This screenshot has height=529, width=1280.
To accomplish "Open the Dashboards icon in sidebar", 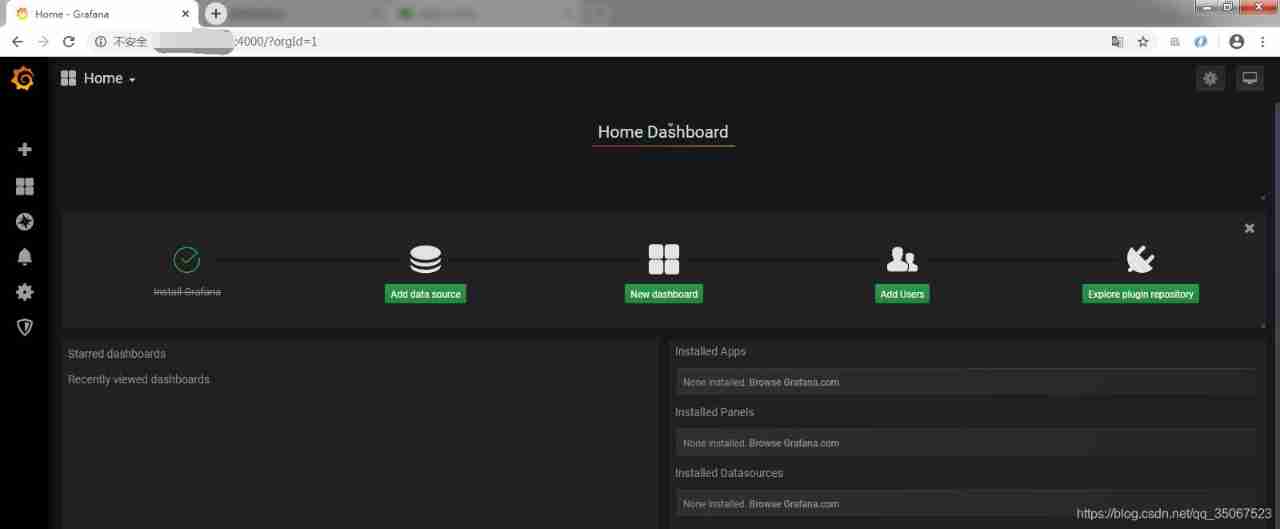I will 25,186.
